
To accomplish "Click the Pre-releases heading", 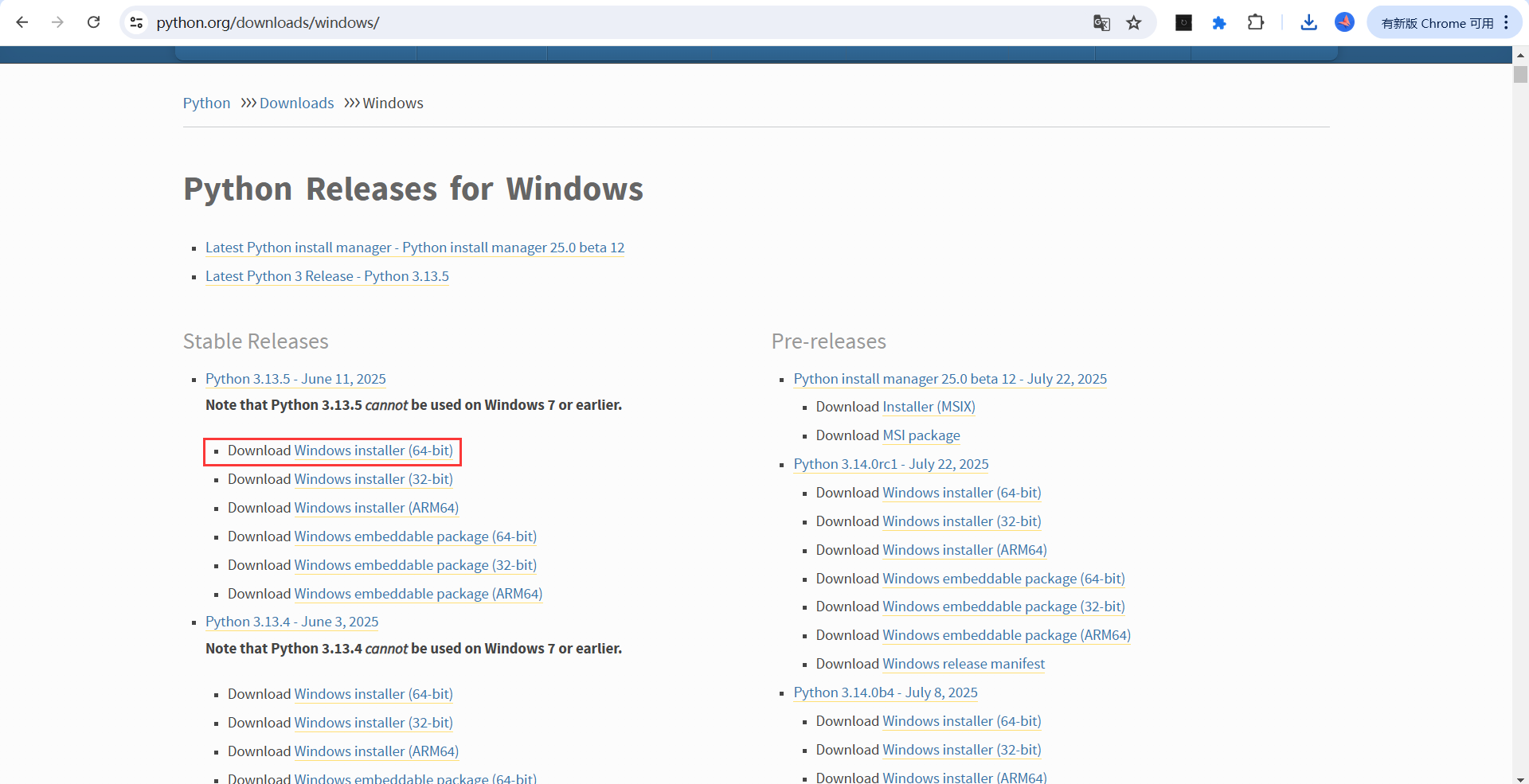I will click(x=829, y=341).
